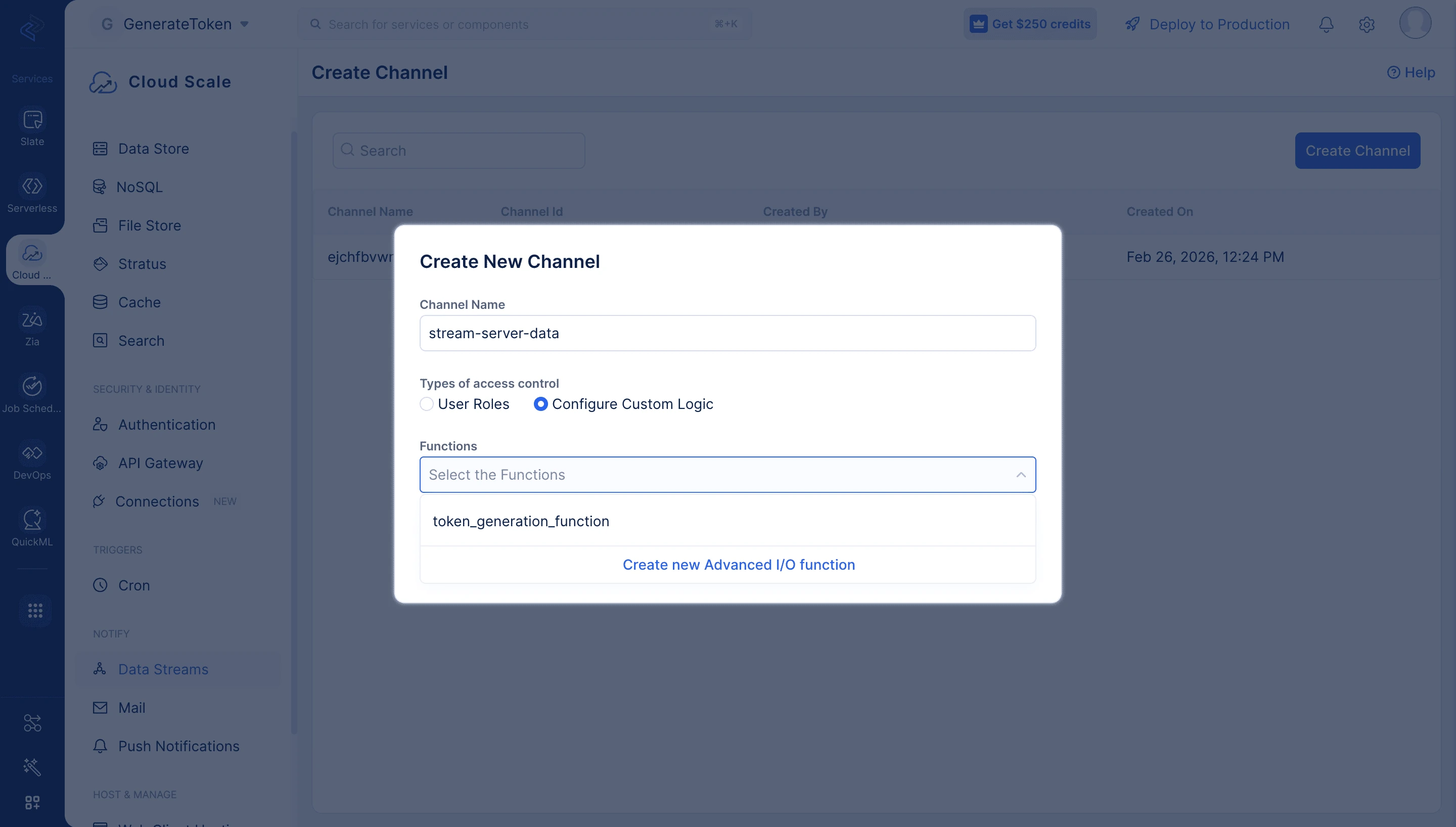
Task: Click the Channel Name input field
Action: pos(727,334)
